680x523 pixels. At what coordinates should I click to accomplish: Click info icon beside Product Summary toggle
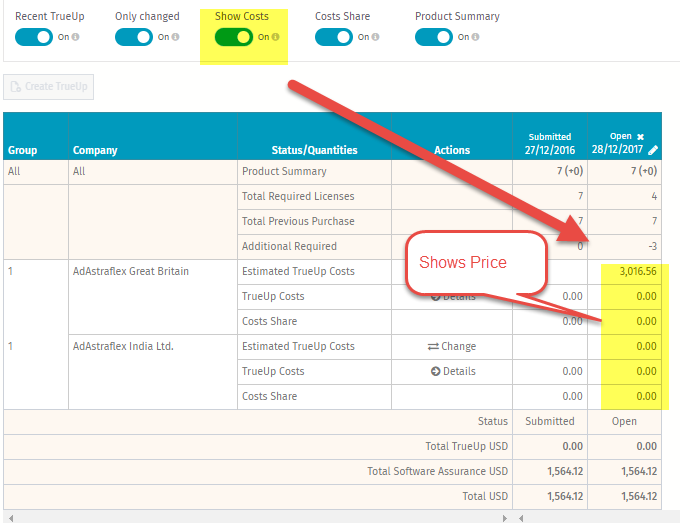tap(476, 38)
